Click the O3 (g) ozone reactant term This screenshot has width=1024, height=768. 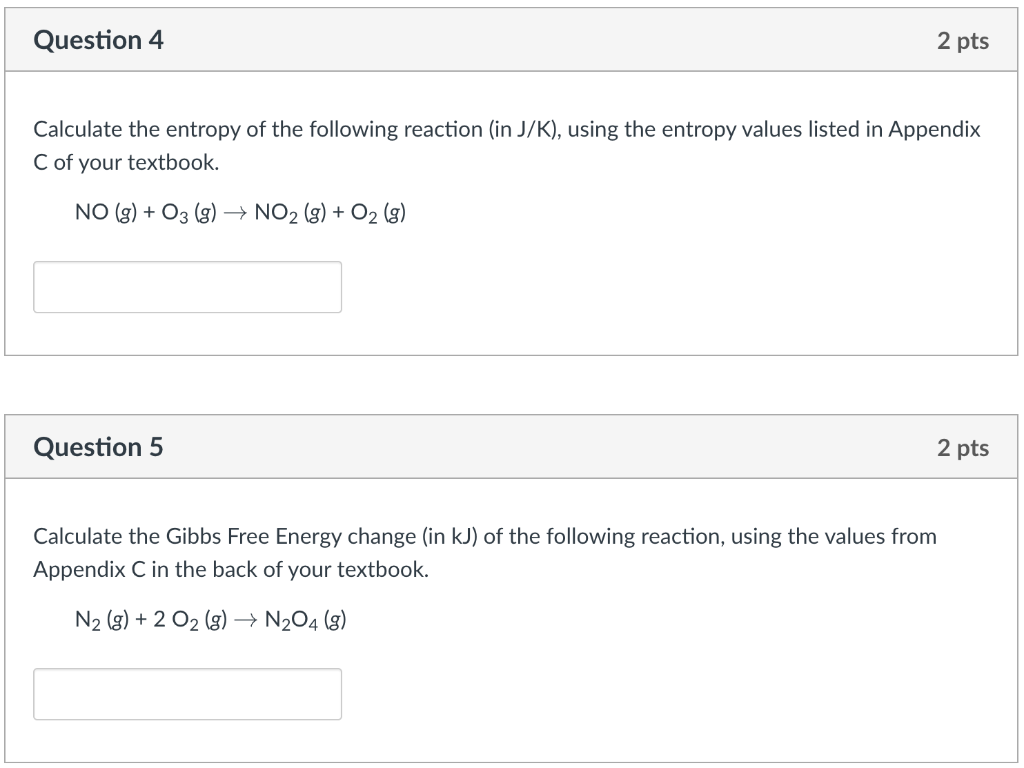[x=189, y=213]
